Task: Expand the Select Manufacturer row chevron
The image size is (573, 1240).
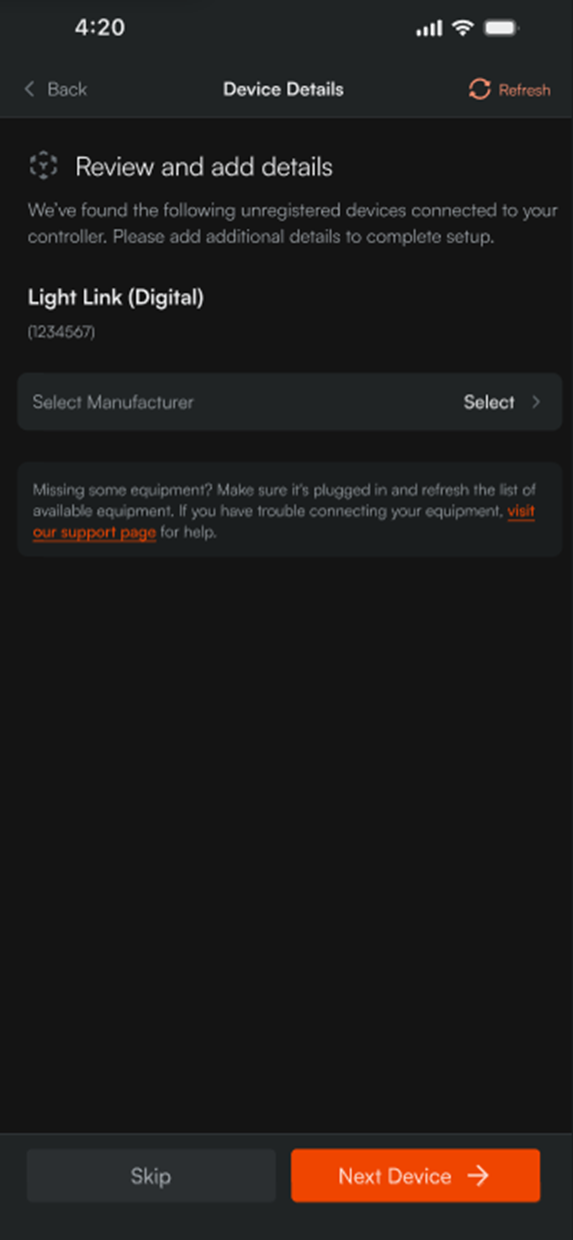Action: [x=536, y=402]
